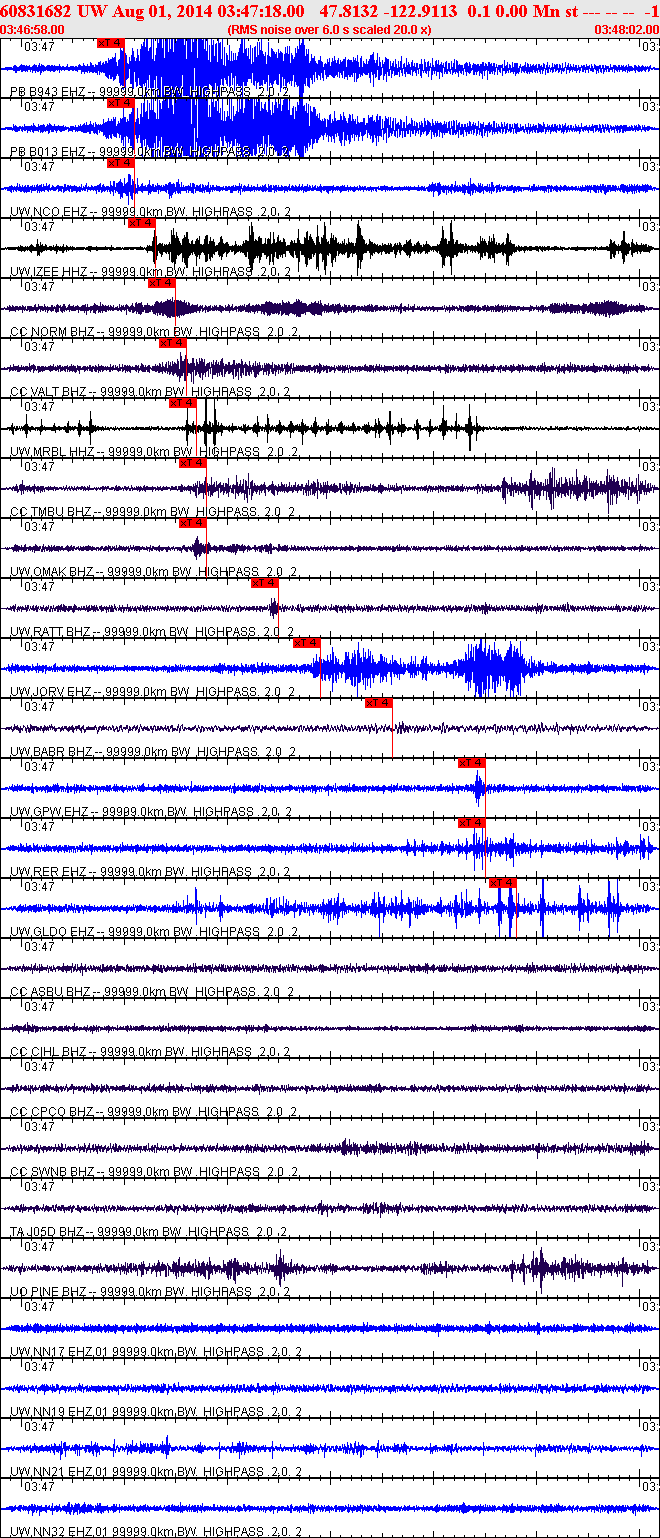Click the UO PINE BHZ station label

(x=151, y=1292)
